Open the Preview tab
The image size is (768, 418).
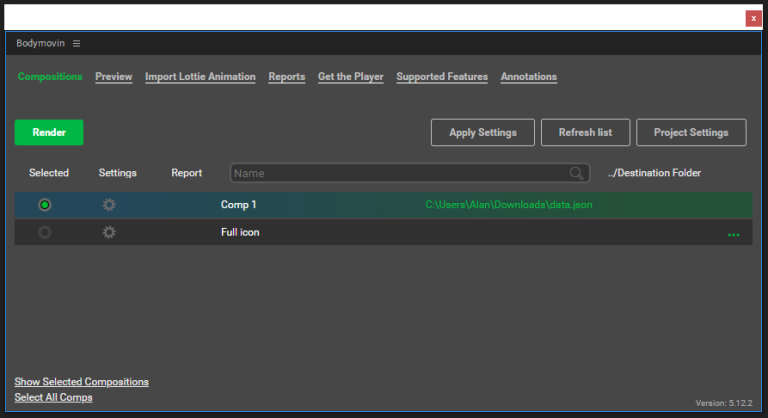(114, 77)
